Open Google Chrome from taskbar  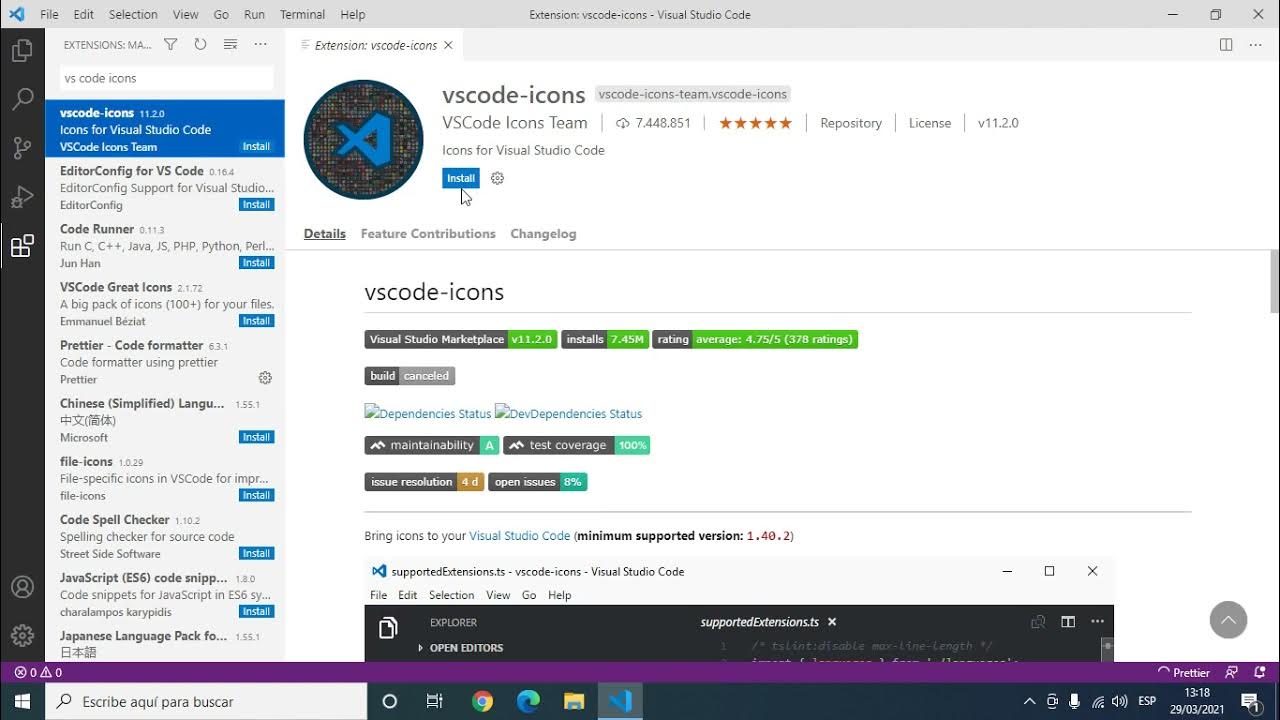click(x=482, y=702)
